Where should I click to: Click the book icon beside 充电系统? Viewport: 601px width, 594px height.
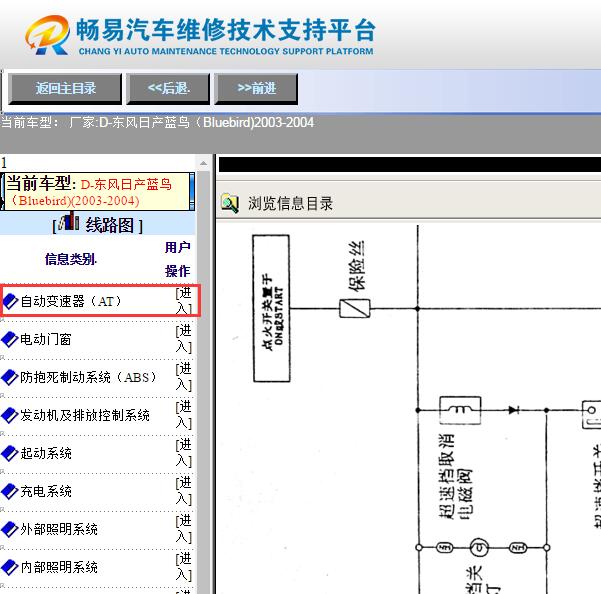pyautogui.click(x=10, y=491)
